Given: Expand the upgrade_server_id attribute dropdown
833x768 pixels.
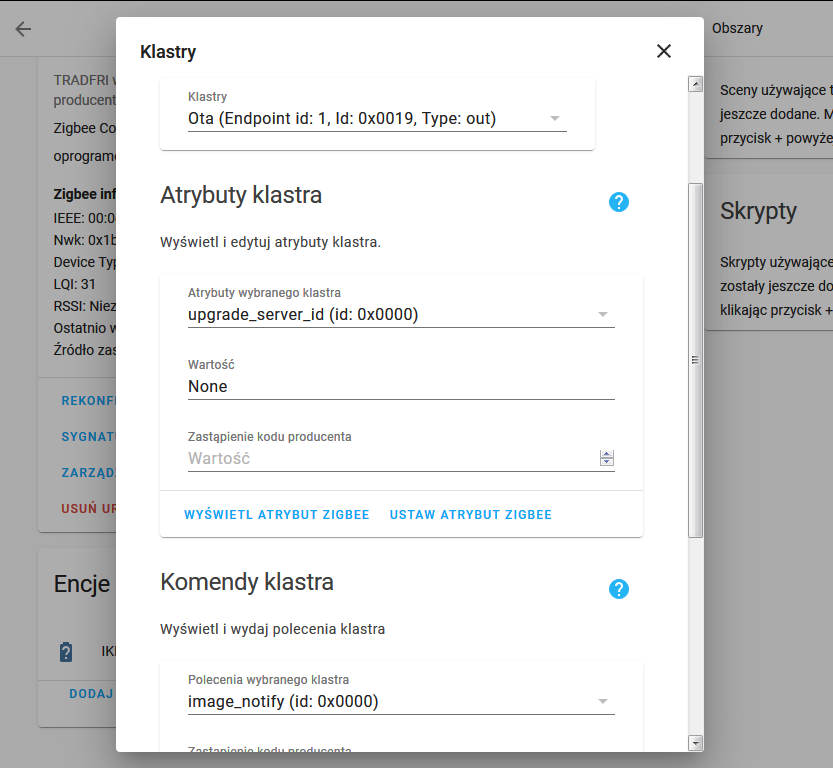Looking at the screenshot, I should pyautogui.click(x=401, y=315).
